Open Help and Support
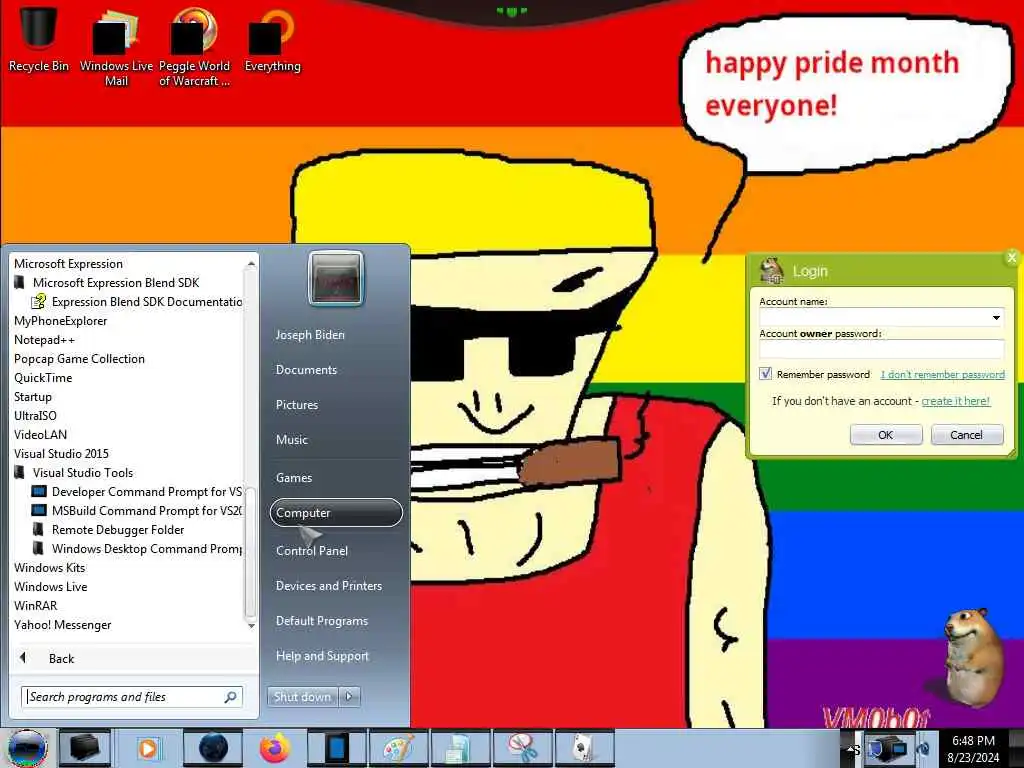Screen dimensions: 1024x768 (x=322, y=656)
